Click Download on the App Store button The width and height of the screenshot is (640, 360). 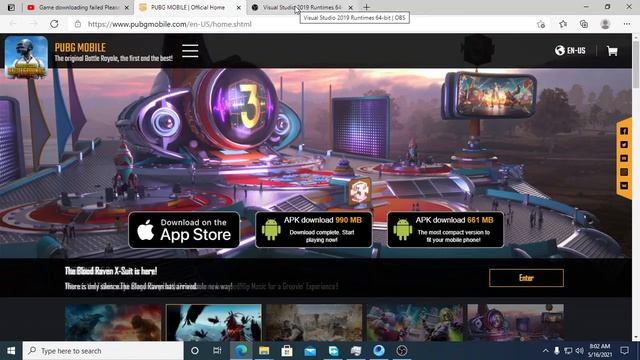coord(184,230)
